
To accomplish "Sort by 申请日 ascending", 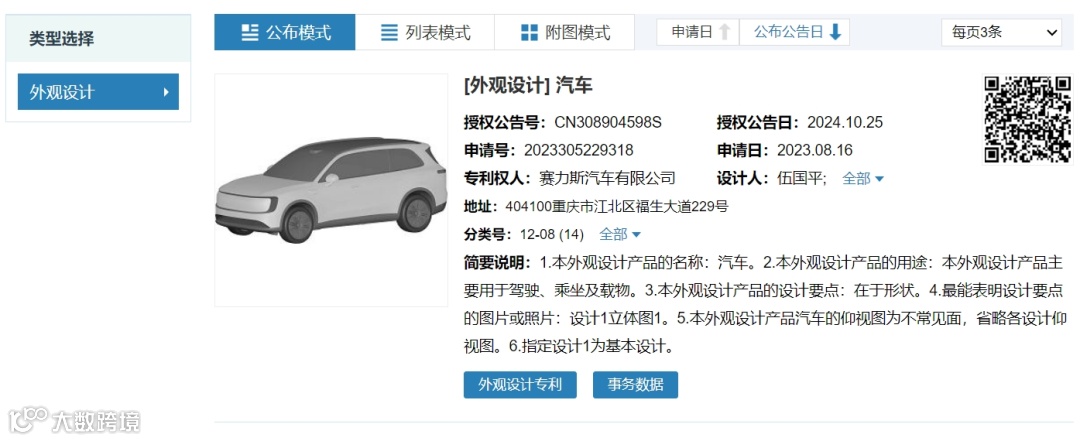I will (698, 32).
